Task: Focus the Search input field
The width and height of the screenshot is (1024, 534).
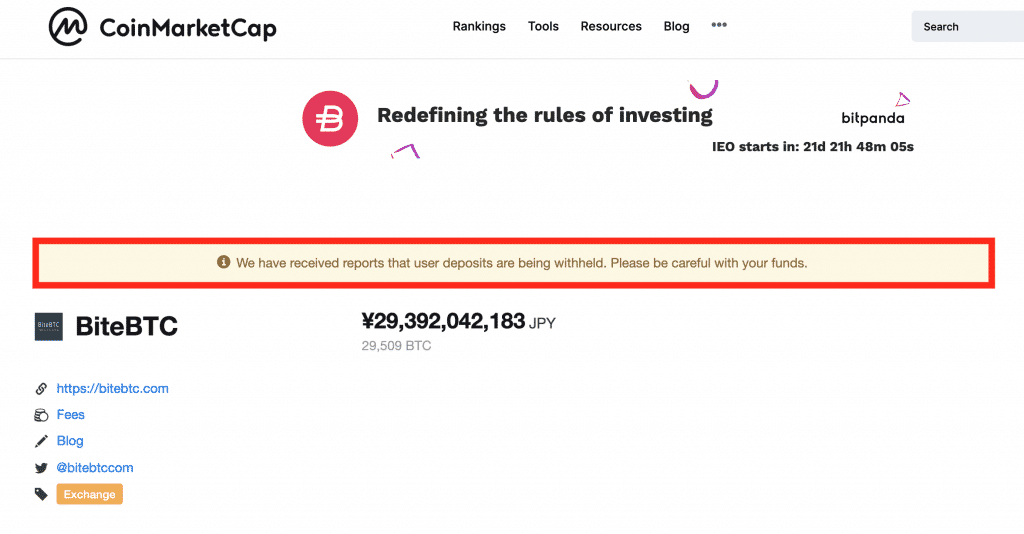Action: point(968,27)
